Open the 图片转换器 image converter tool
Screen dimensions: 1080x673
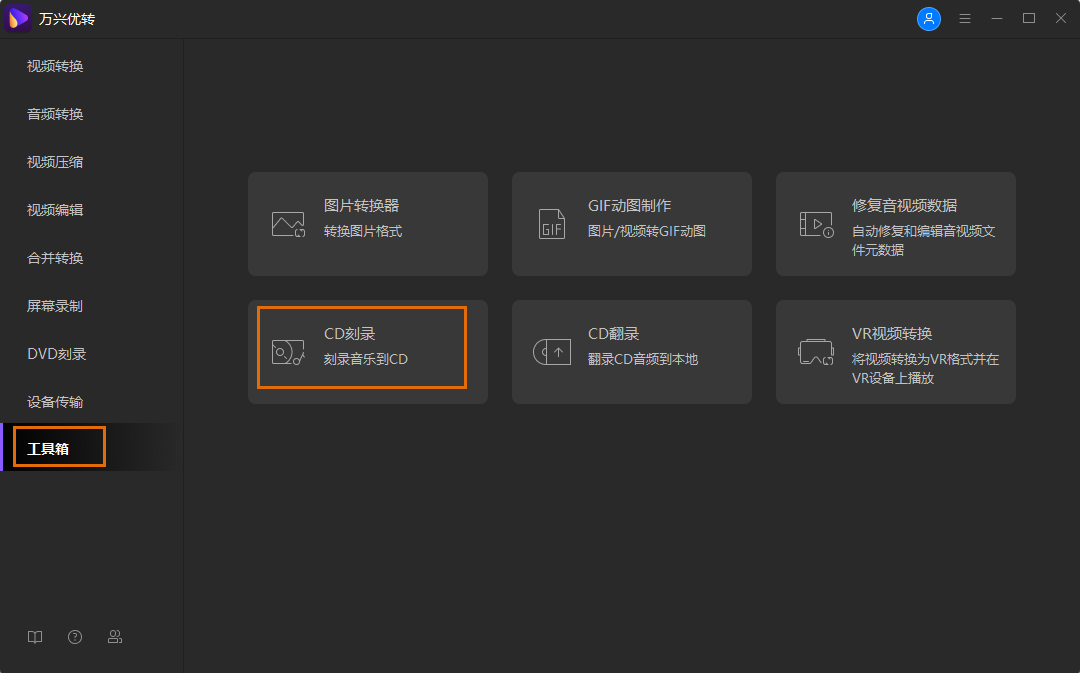point(368,223)
